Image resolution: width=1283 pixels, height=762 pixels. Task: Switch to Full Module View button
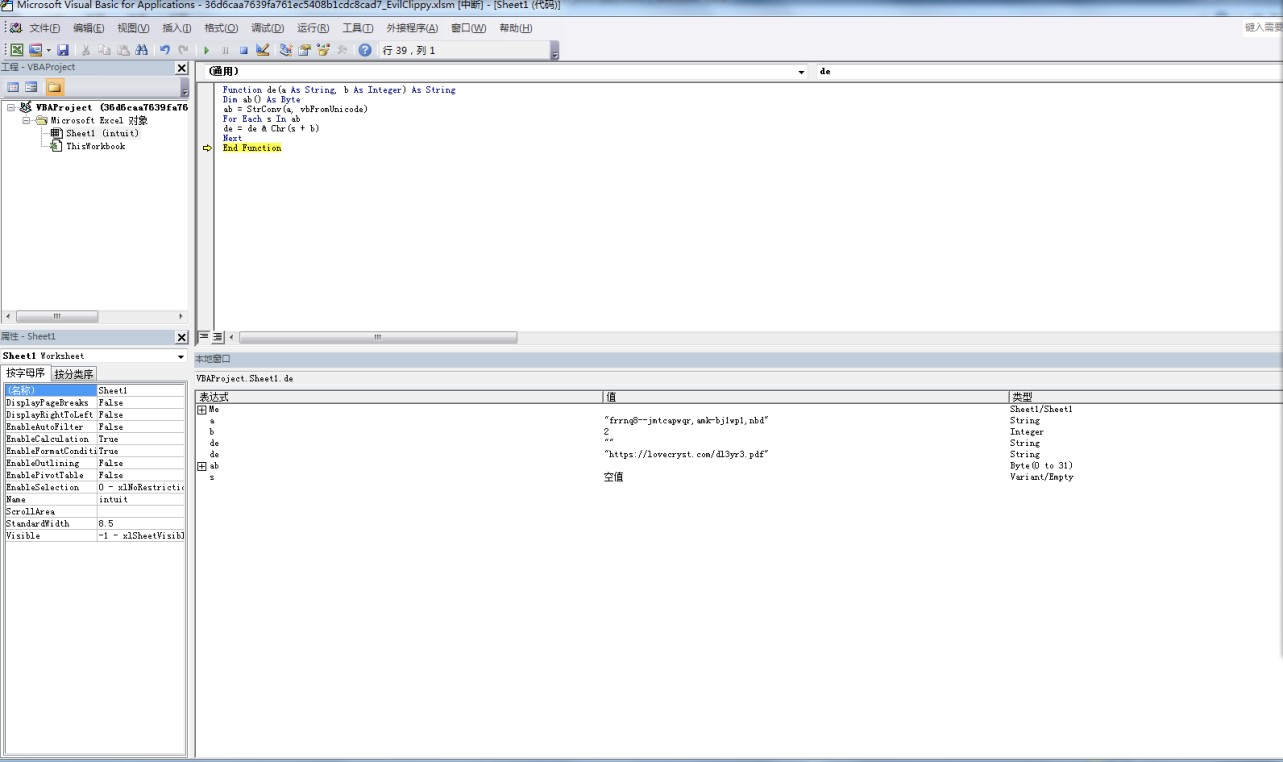[217, 337]
